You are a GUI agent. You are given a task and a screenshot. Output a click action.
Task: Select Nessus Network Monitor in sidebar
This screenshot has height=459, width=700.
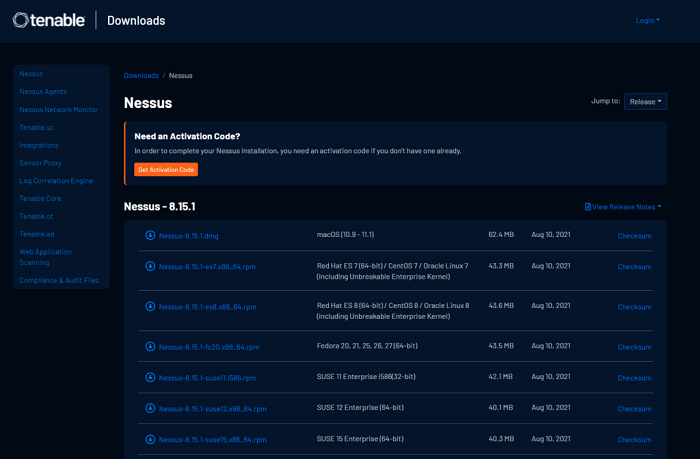58,109
